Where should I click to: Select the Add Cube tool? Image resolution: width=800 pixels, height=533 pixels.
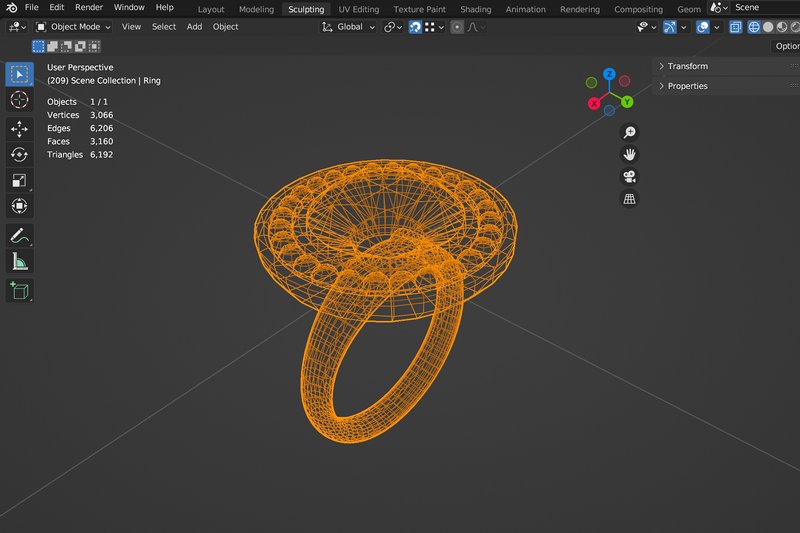pos(19,291)
